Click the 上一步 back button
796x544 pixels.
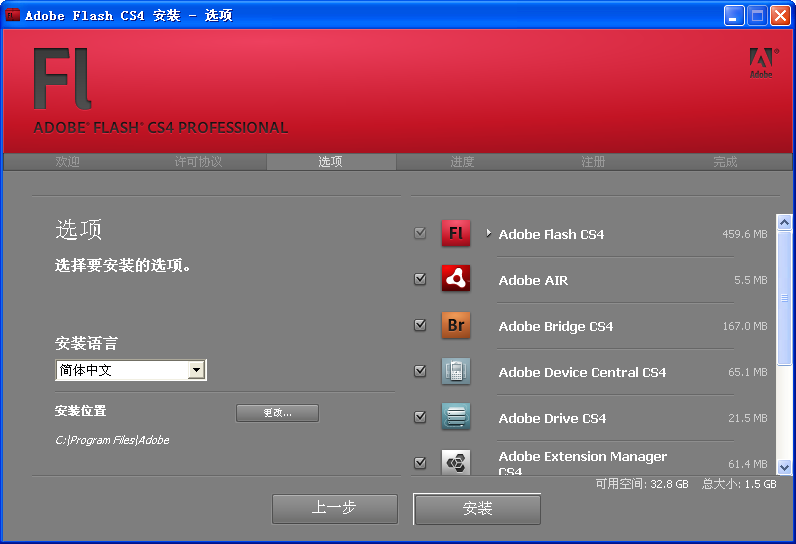point(335,508)
